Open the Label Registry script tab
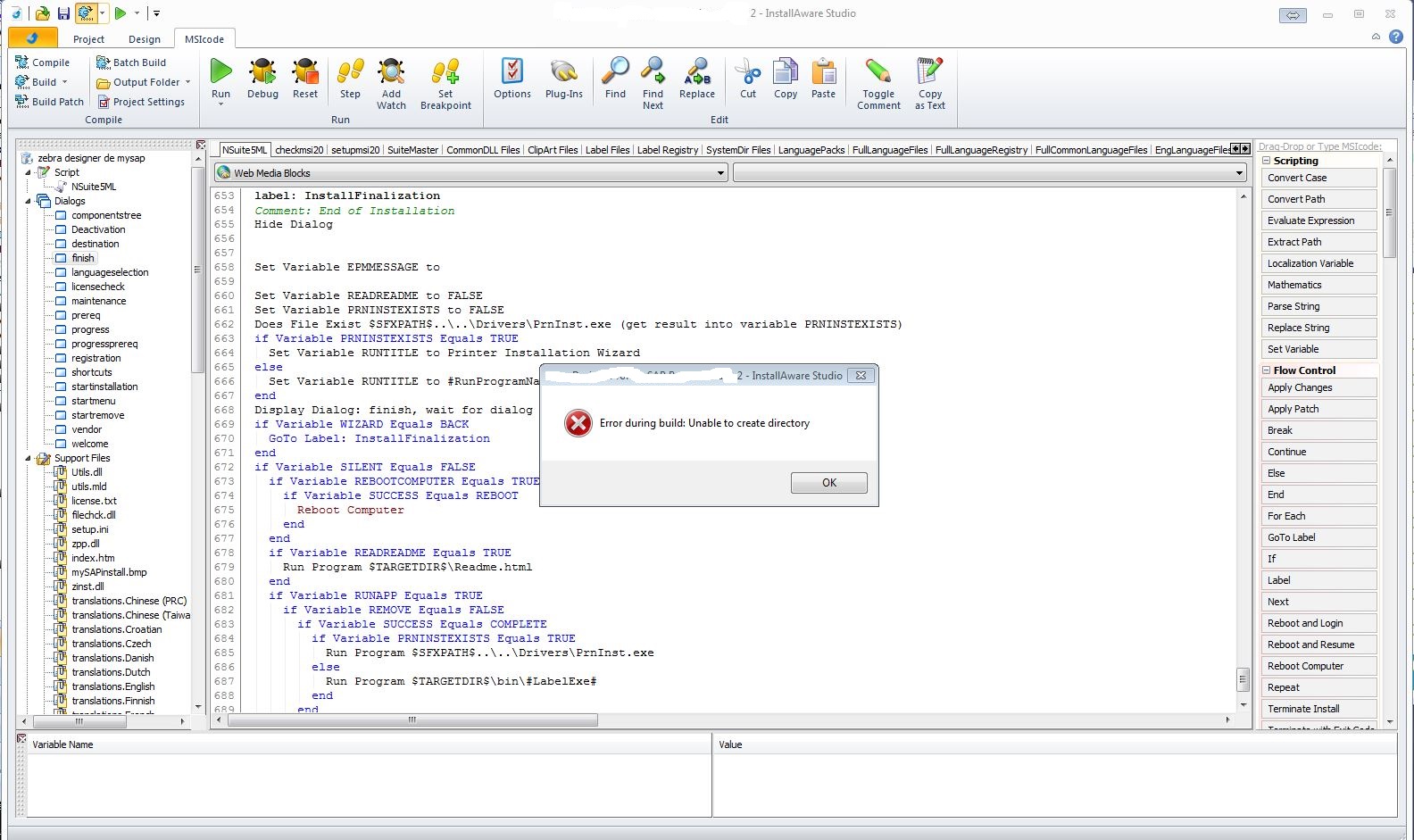The image size is (1414, 840). [x=668, y=150]
